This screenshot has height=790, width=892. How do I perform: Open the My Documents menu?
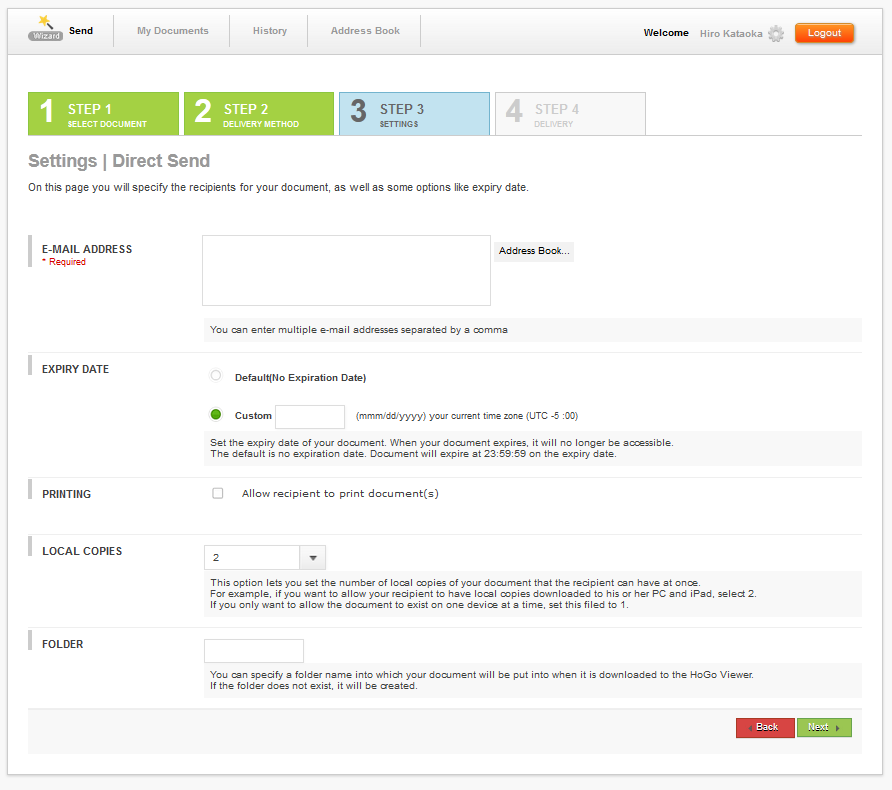tap(173, 31)
